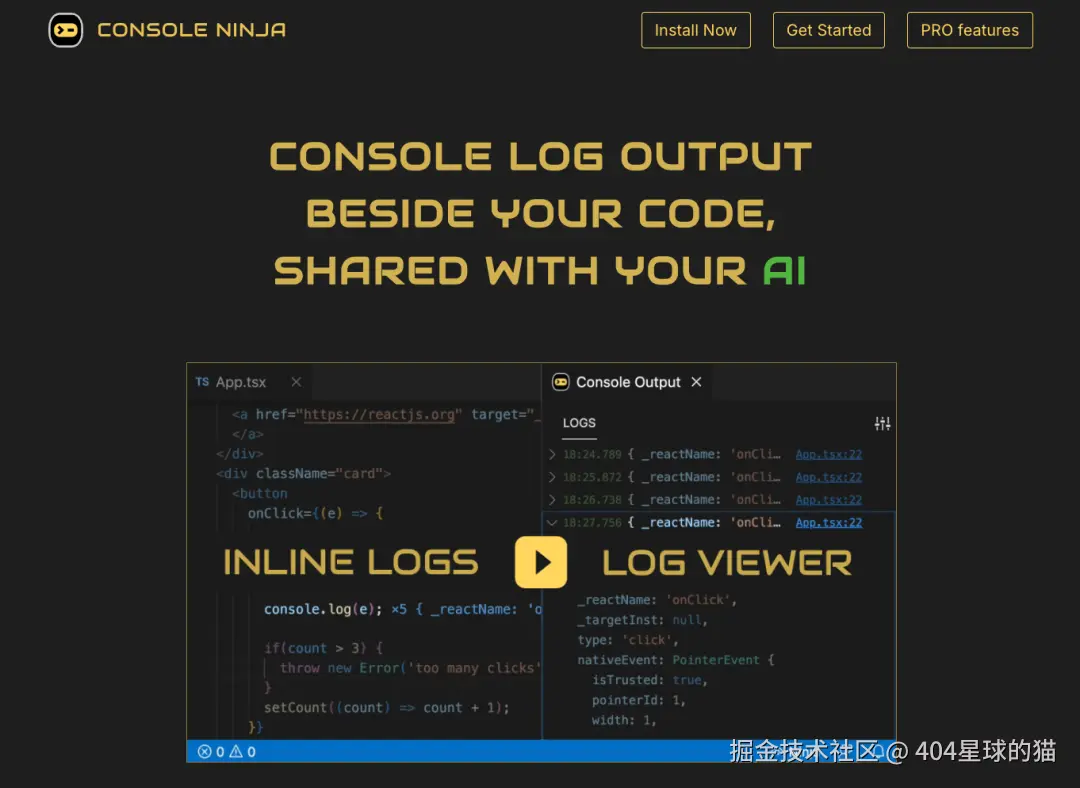Click the TS file type icon on App.tsx tab
This screenshot has height=788, width=1080.
coord(202,382)
